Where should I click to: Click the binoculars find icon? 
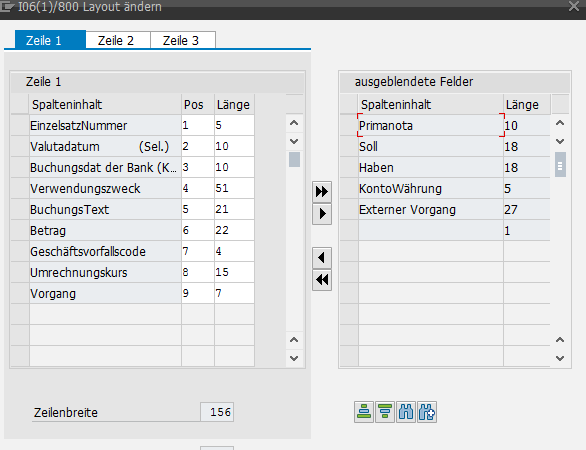[x=406, y=412]
